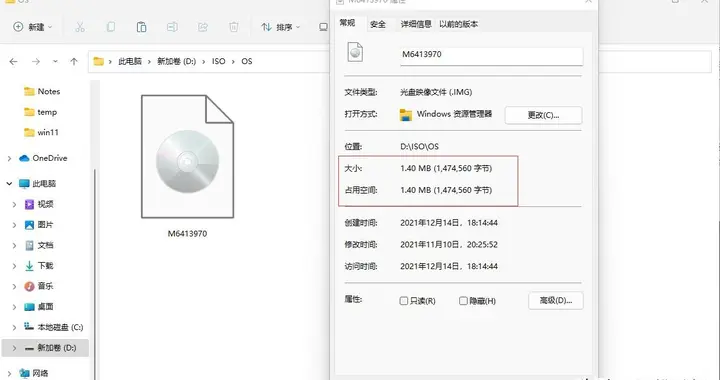Click the forward navigation arrow in Explorer
This screenshot has height=380, width=720.
[35, 61]
